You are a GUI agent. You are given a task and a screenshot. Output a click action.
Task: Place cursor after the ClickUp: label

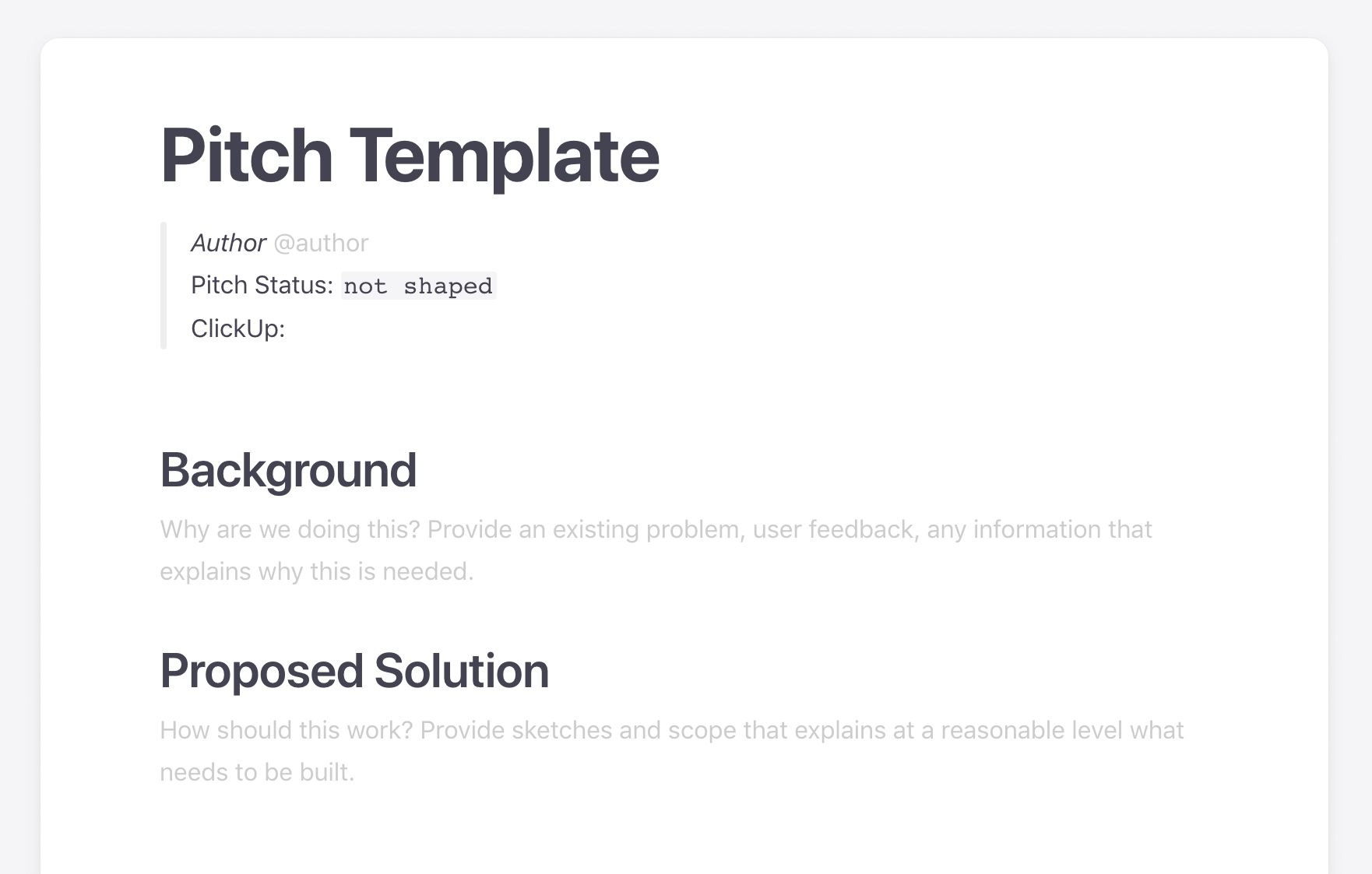[290, 328]
